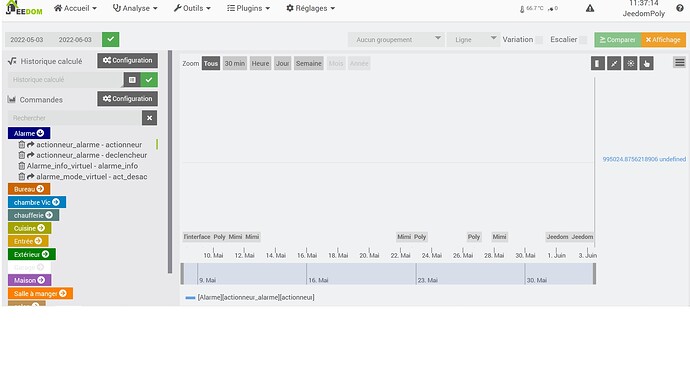Viewport: 690px width, 388px height.
Task: Expand the Bureau commands group
Action: pyautogui.click(x=29, y=189)
